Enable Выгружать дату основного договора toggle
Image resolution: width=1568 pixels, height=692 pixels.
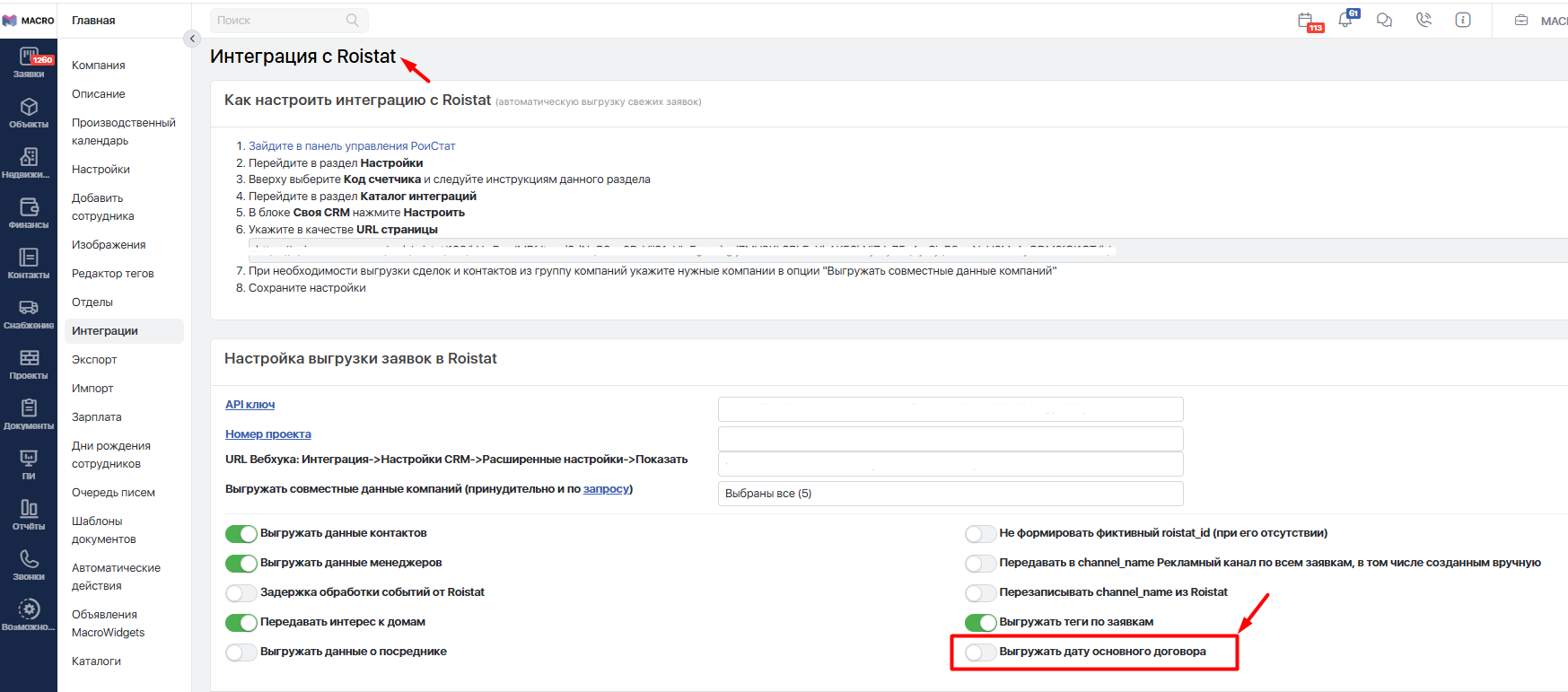pyautogui.click(x=980, y=653)
